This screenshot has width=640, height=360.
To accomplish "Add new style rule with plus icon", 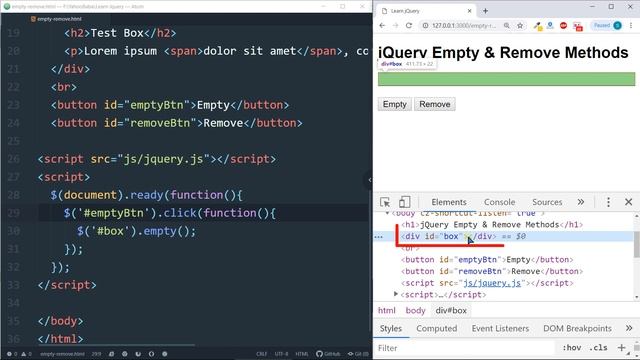I will point(621,348).
